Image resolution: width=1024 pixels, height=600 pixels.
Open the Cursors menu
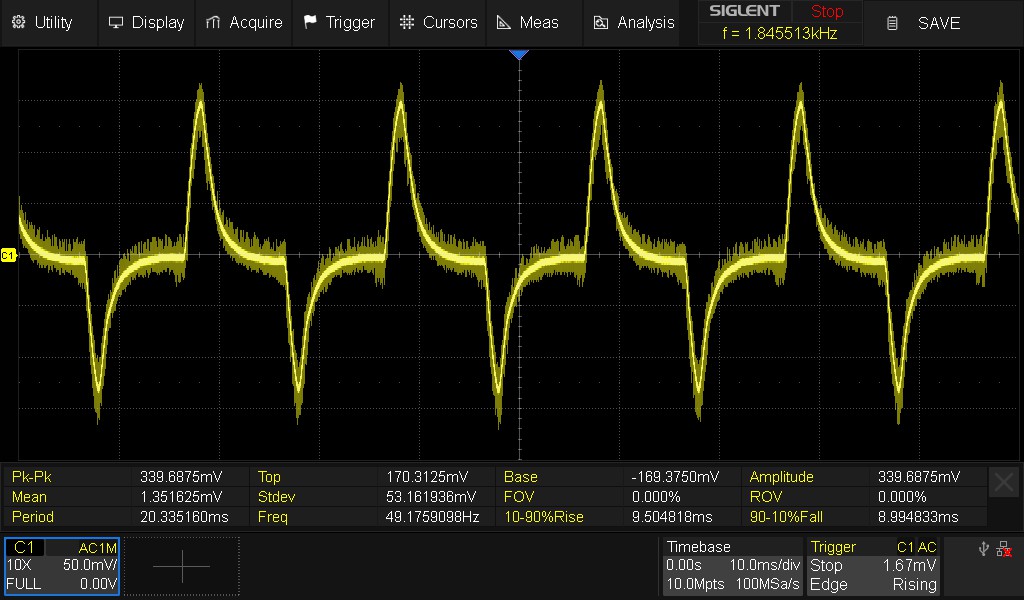click(438, 22)
